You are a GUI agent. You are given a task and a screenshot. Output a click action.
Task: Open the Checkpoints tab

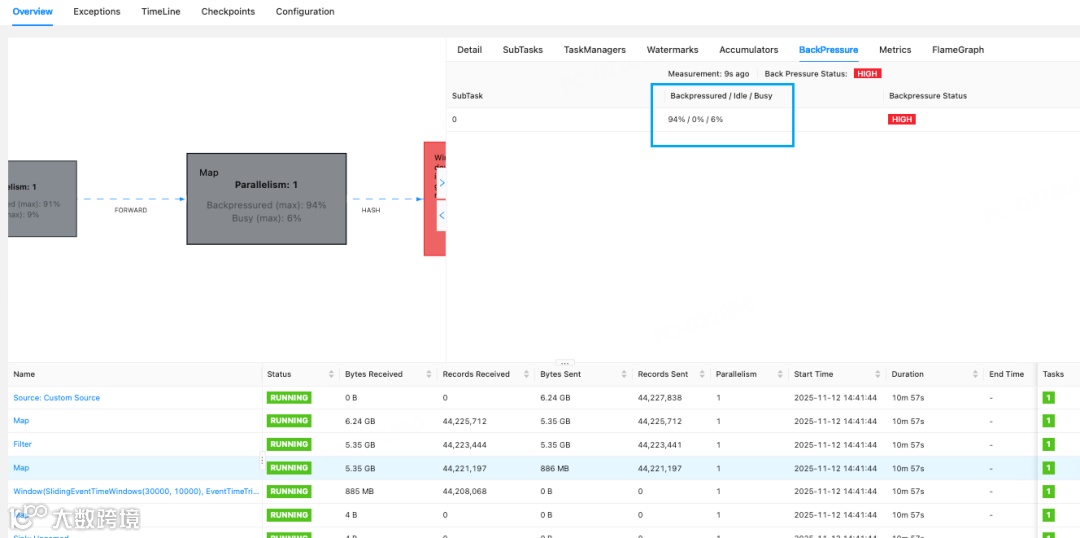tap(228, 12)
